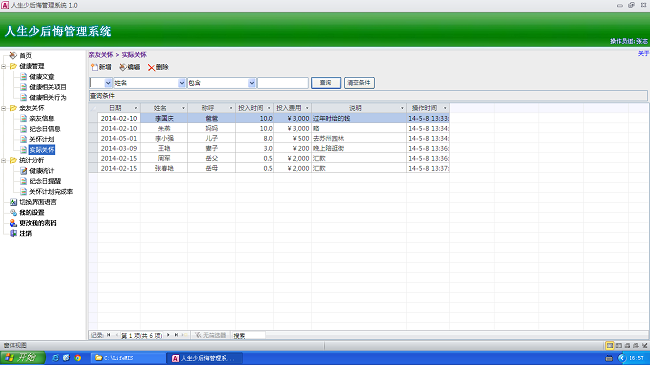This screenshot has width=650, height=365.
Task: Collapse the 健康管理 tree folder
Action: [x=4, y=66]
